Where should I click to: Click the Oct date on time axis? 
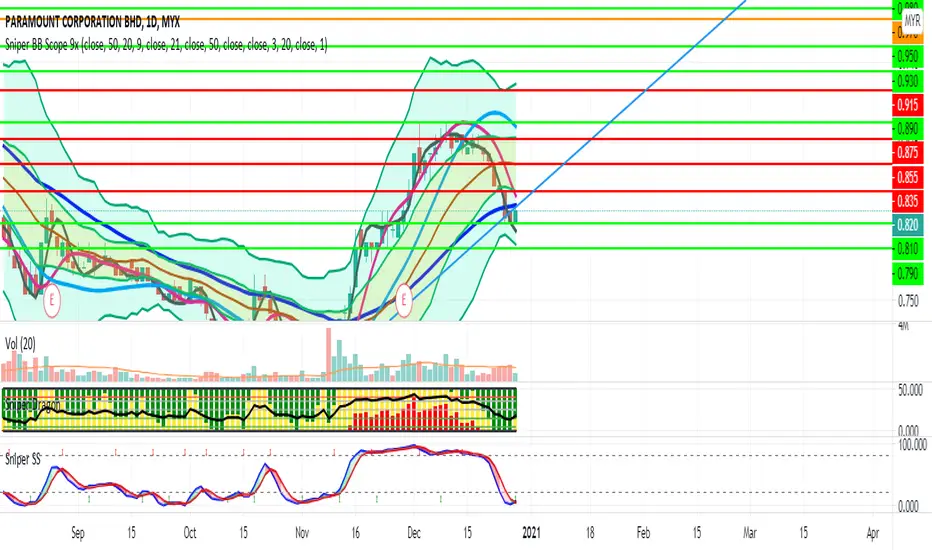click(190, 533)
